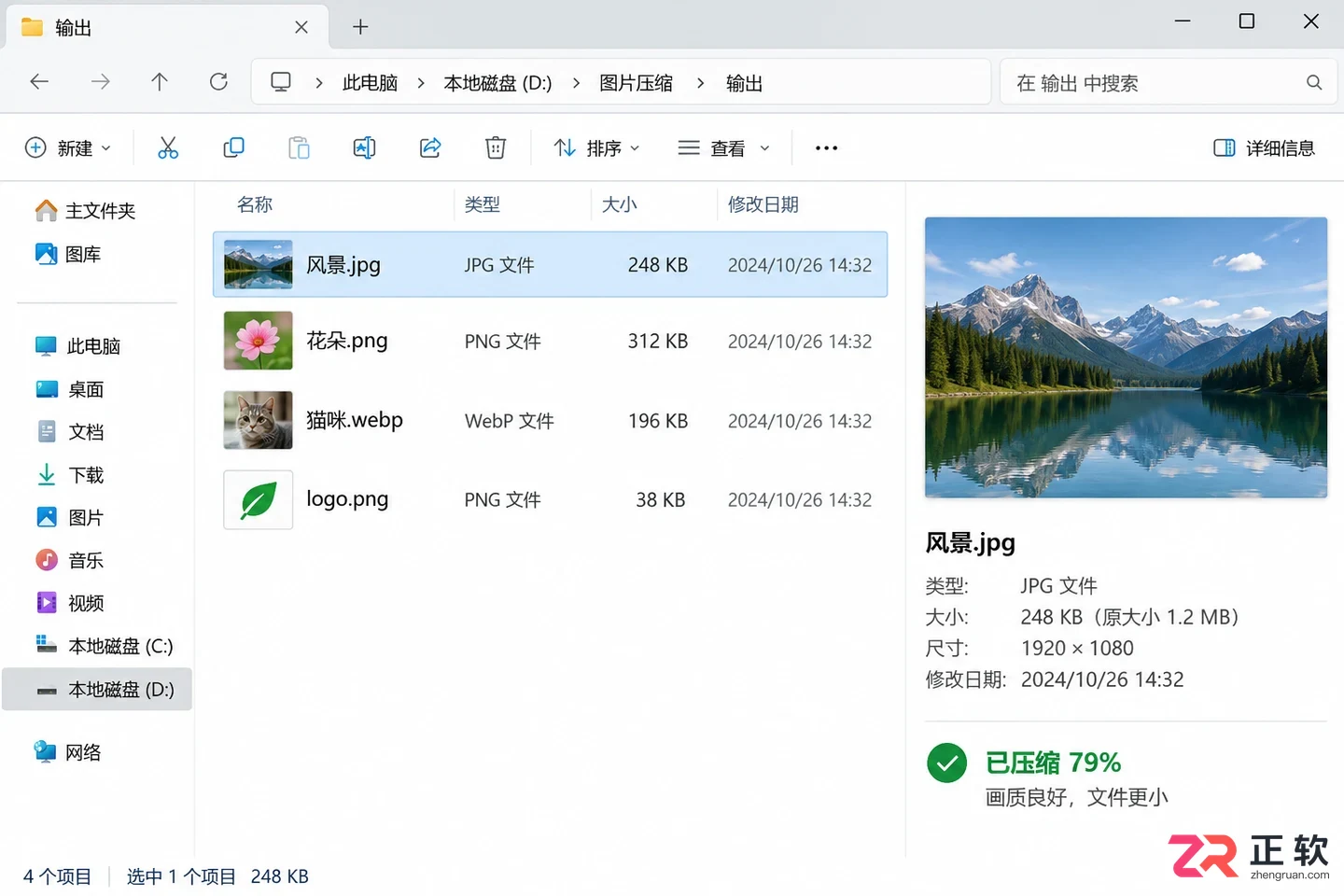Select 网络 in the sidebar
This screenshot has width=1344, height=896.
point(68,752)
